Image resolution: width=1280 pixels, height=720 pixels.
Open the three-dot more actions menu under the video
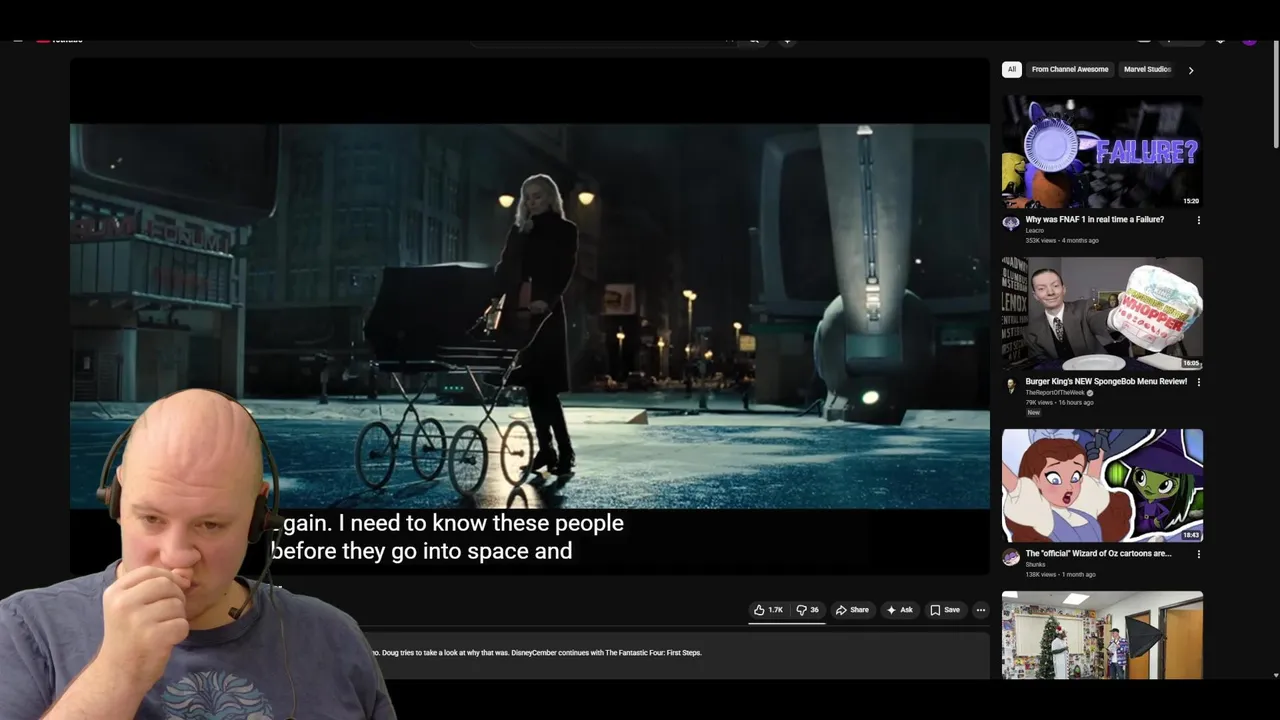click(981, 610)
